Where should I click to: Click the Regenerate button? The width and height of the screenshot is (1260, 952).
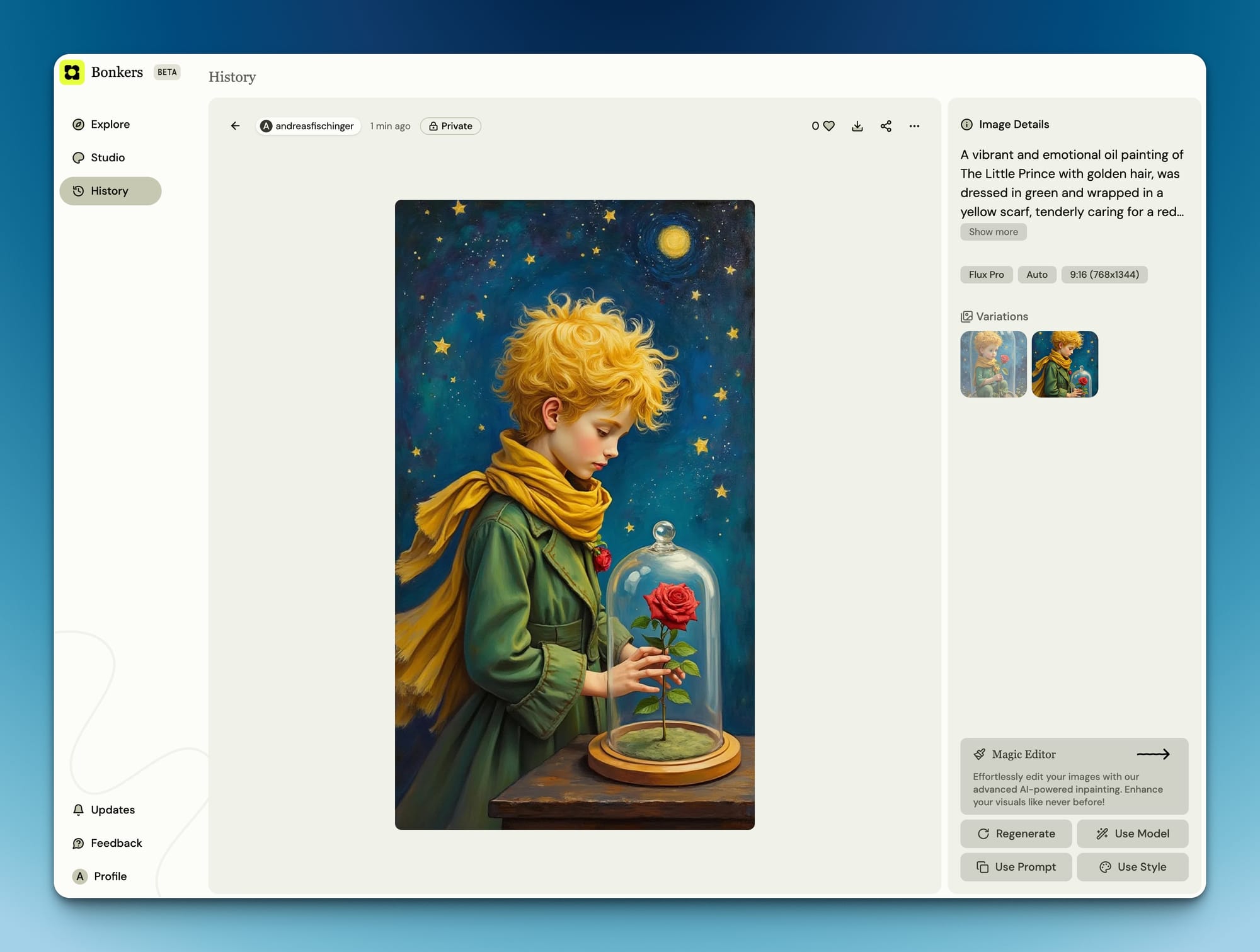coord(1016,834)
